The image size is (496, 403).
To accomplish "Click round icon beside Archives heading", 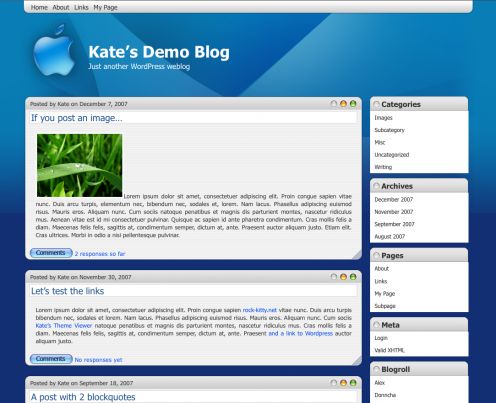I will [376, 186].
